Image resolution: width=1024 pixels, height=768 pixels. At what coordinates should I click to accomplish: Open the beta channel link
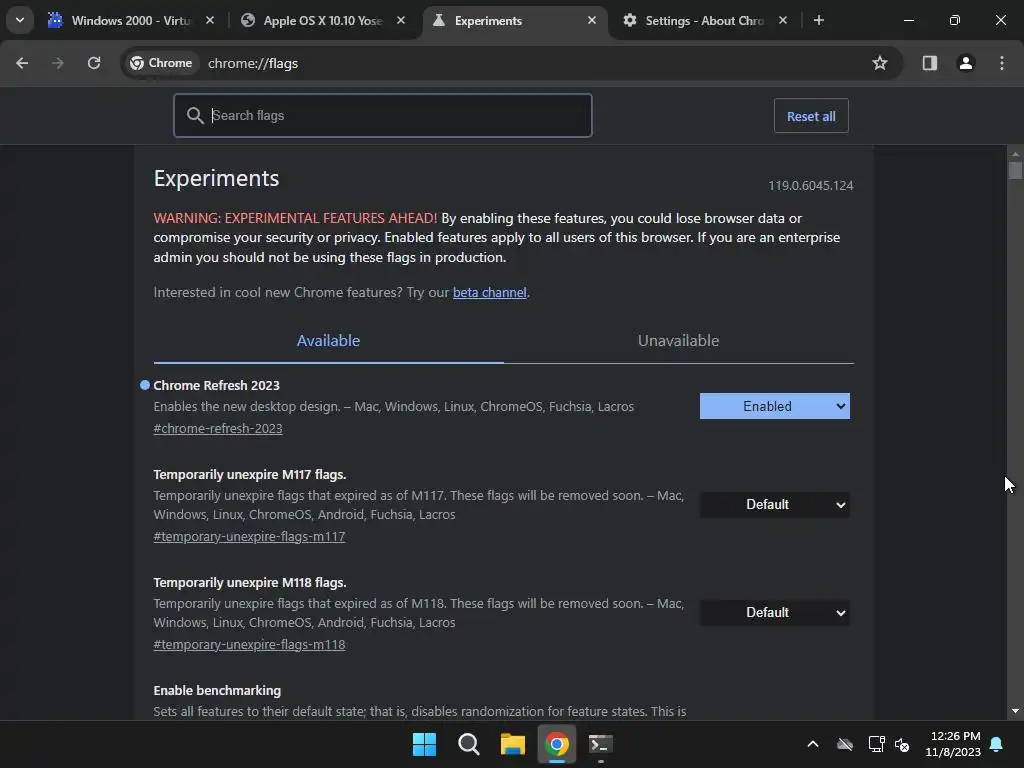(x=490, y=293)
